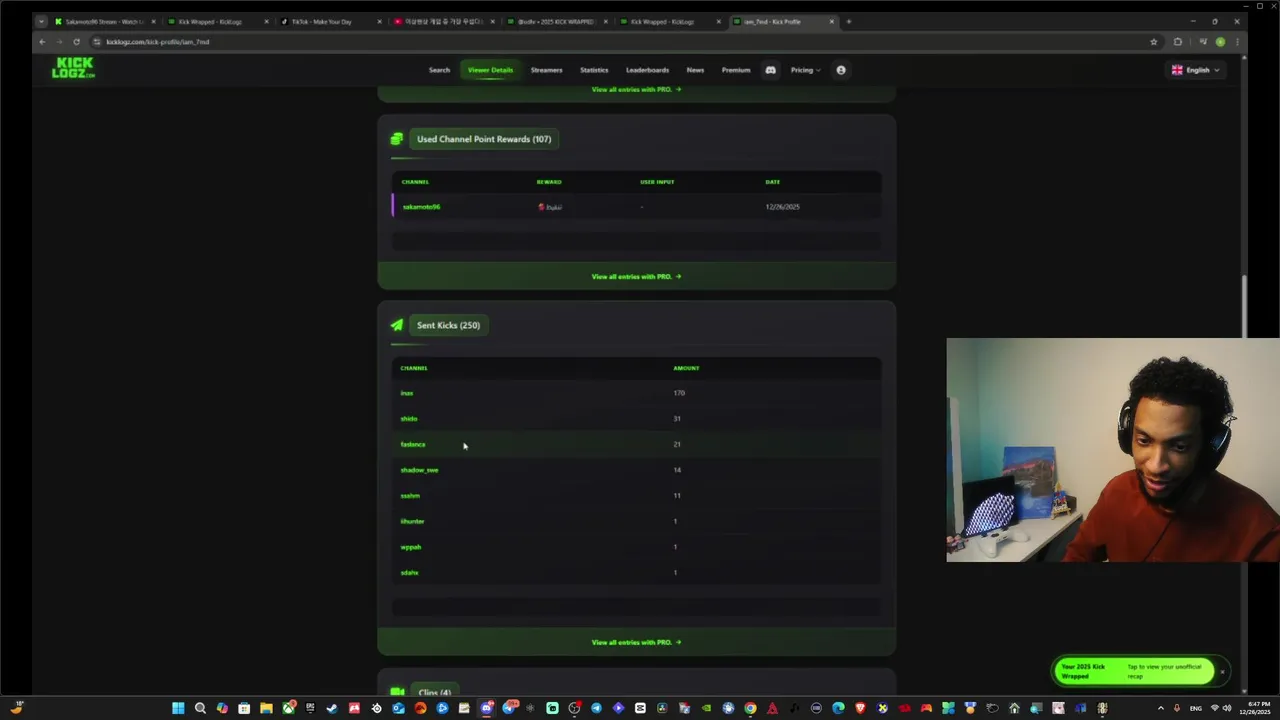Open File Explorer from the taskbar
Viewport: 1280px width, 720px height.
[266, 708]
